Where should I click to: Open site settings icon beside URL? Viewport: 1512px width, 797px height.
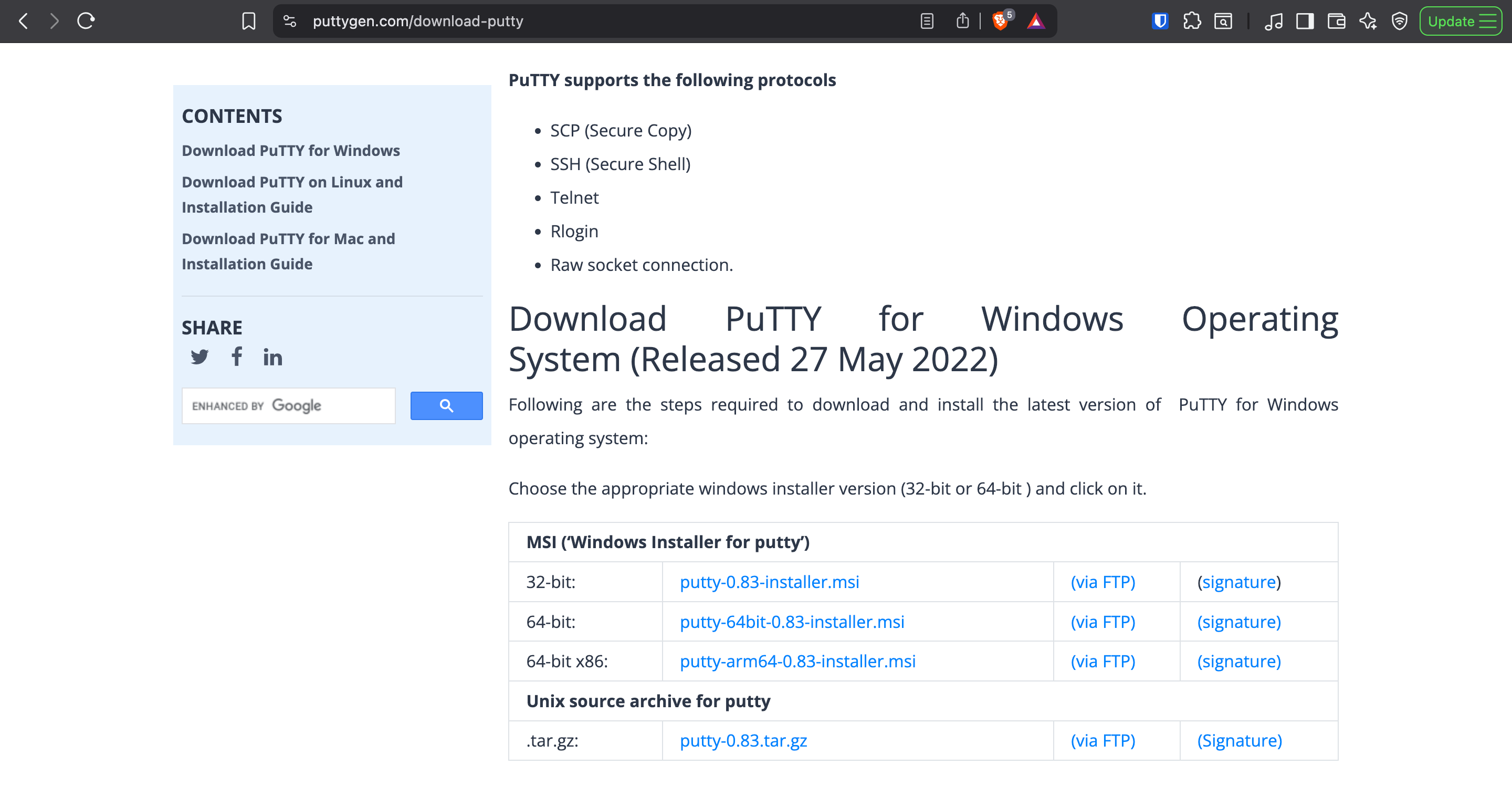(x=289, y=21)
